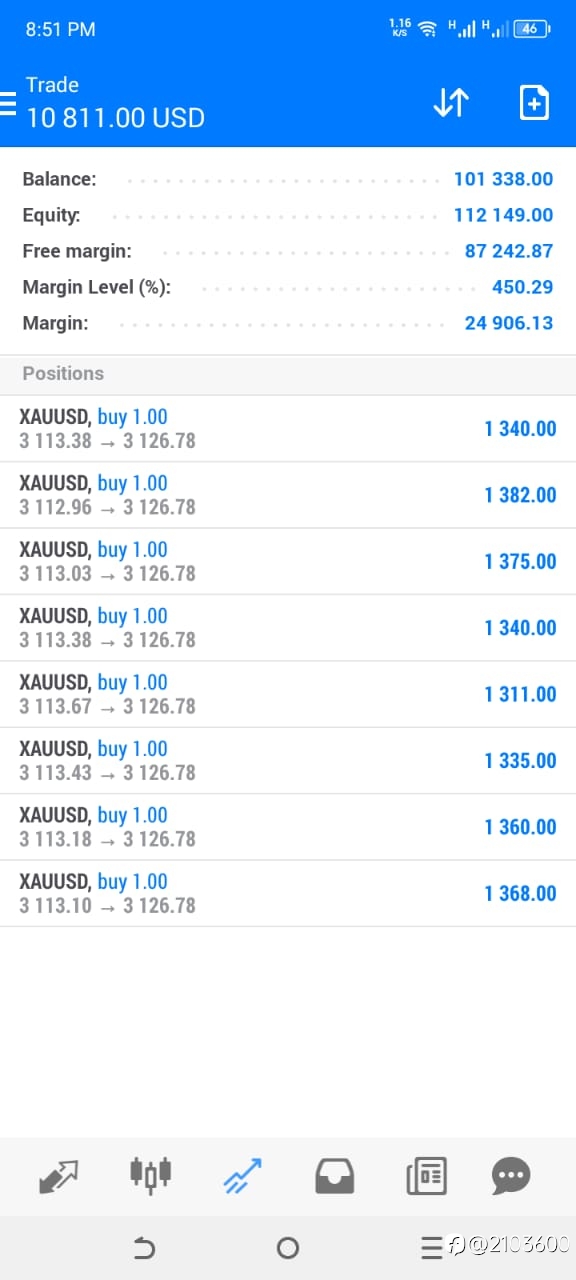This screenshot has width=576, height=1280.
Task: Open the Messages chat bubble icon
Action: click(x=511, y=1176)
